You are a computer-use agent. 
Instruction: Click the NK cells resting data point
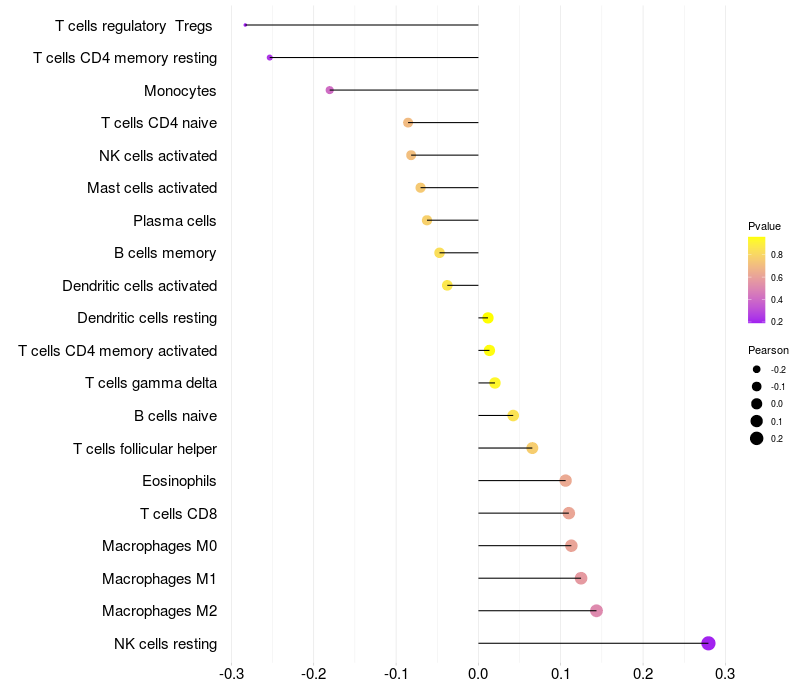click(709, 643)
